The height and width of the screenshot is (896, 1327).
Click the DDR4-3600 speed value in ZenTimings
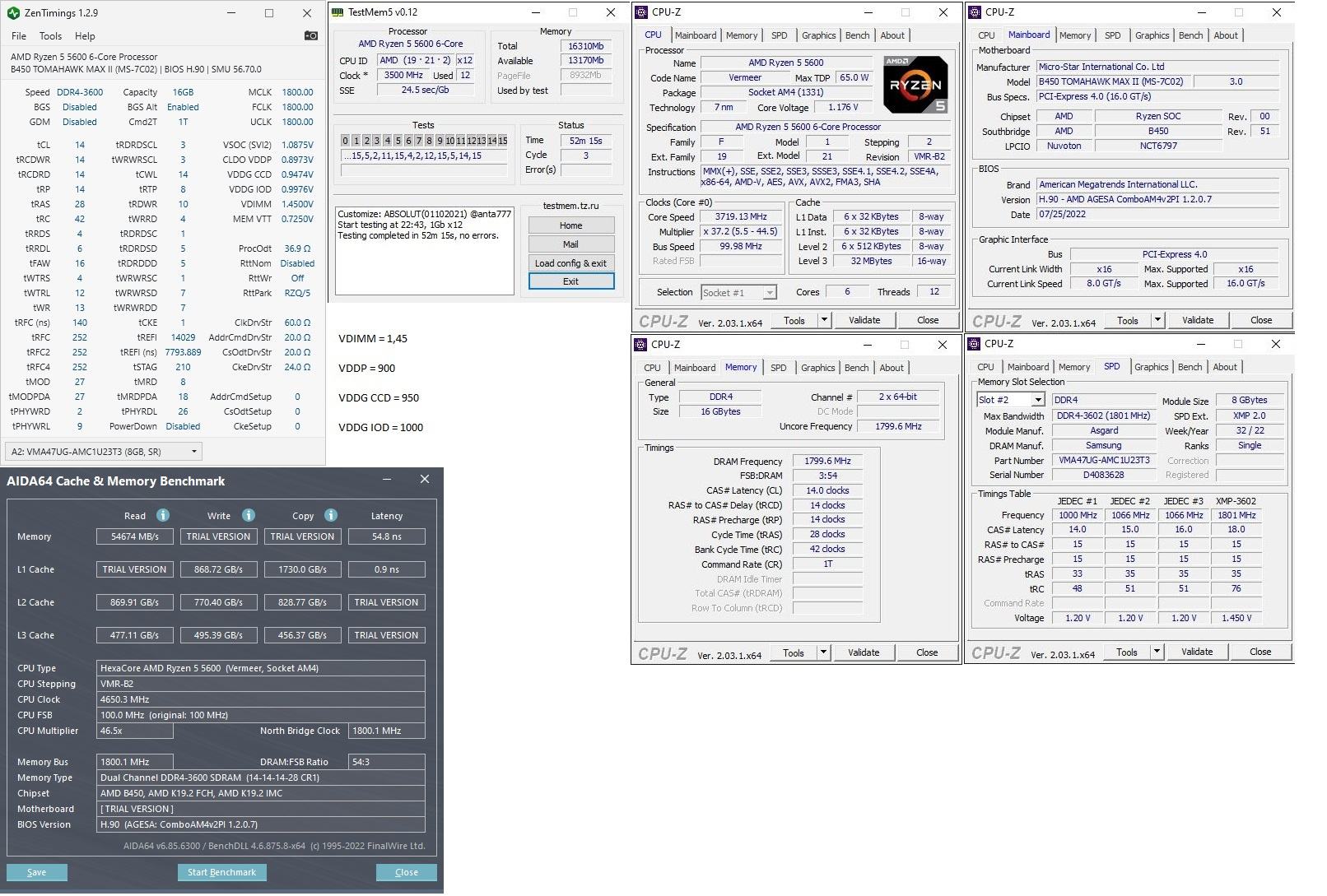click(80, 92)
